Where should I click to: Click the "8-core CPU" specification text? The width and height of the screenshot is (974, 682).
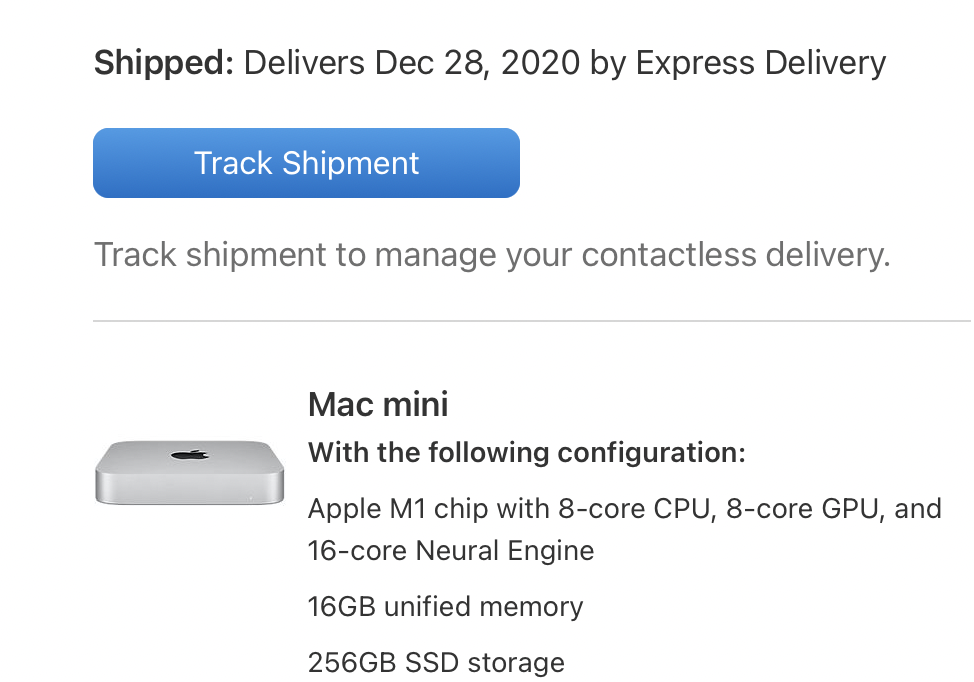(629, 509)
